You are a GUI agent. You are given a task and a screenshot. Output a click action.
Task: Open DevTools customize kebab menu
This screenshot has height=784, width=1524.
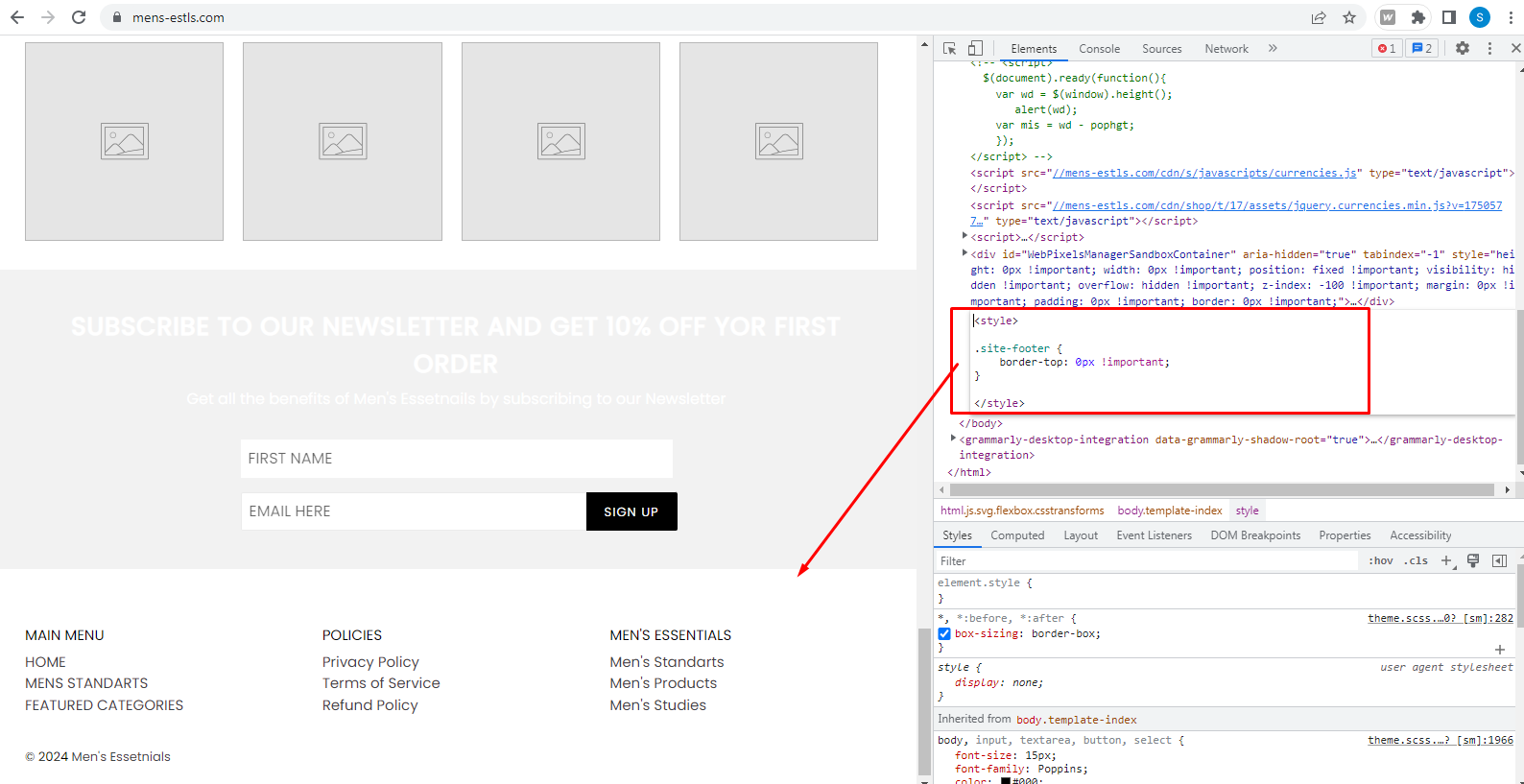point(1489,48)
